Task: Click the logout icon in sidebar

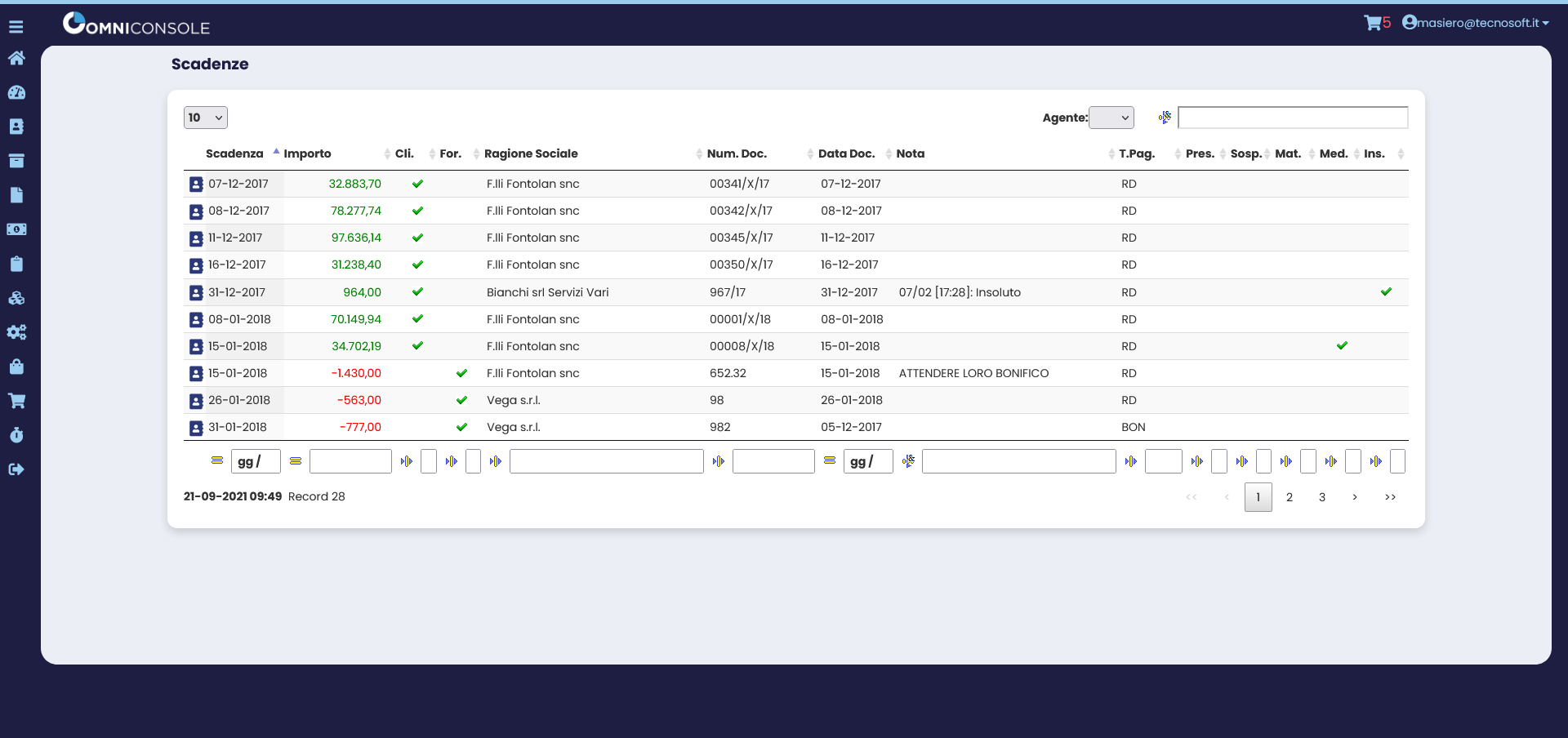Action: pos(16,469)
